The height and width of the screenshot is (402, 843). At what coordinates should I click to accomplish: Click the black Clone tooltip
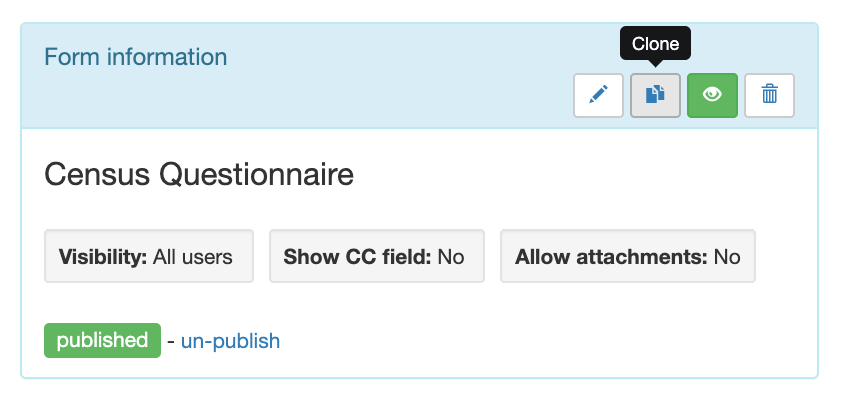[x=655, y=43]
